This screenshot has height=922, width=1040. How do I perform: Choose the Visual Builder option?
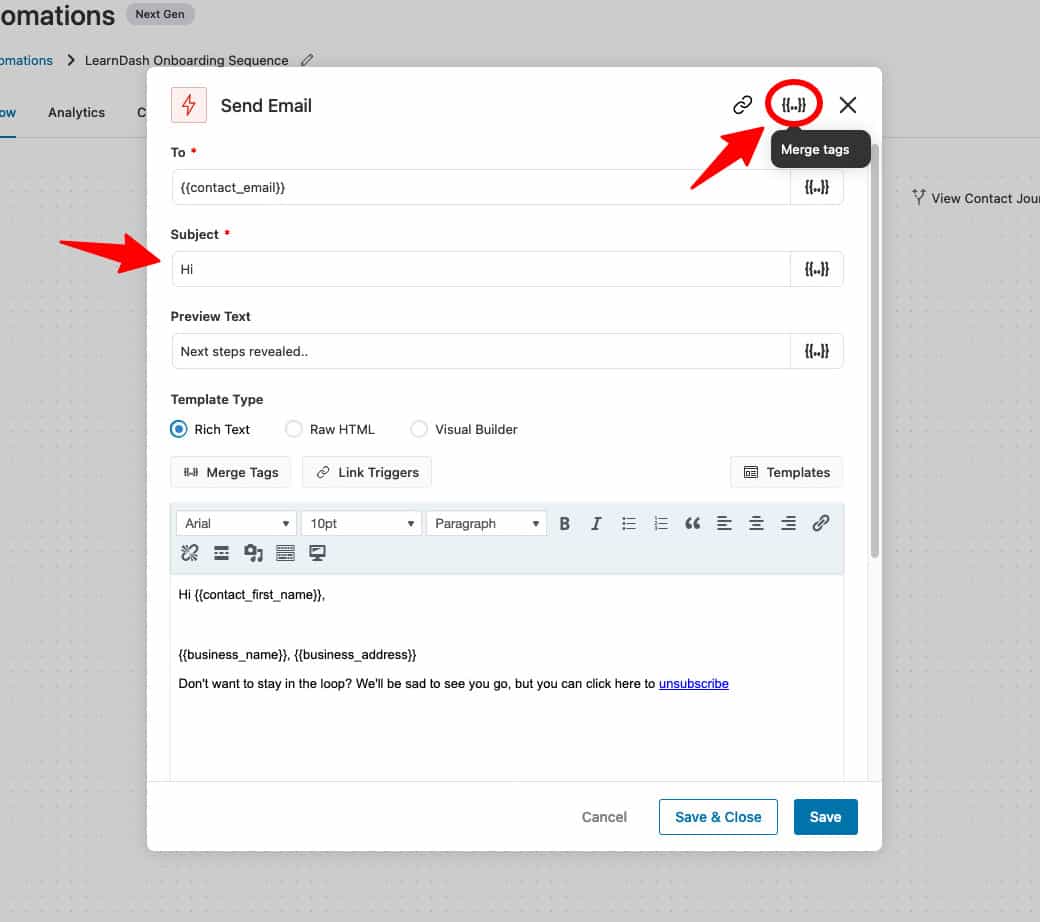tap(419, 428)
